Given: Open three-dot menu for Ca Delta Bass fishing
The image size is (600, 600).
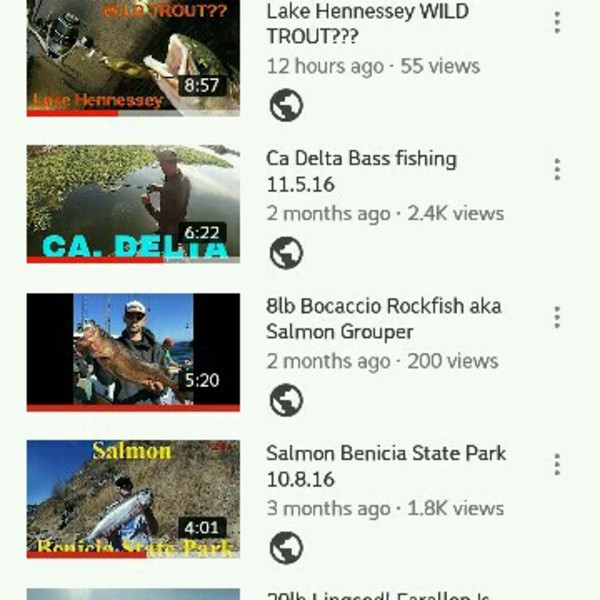Looking at the screenshot, I should [x=557, y=169].
